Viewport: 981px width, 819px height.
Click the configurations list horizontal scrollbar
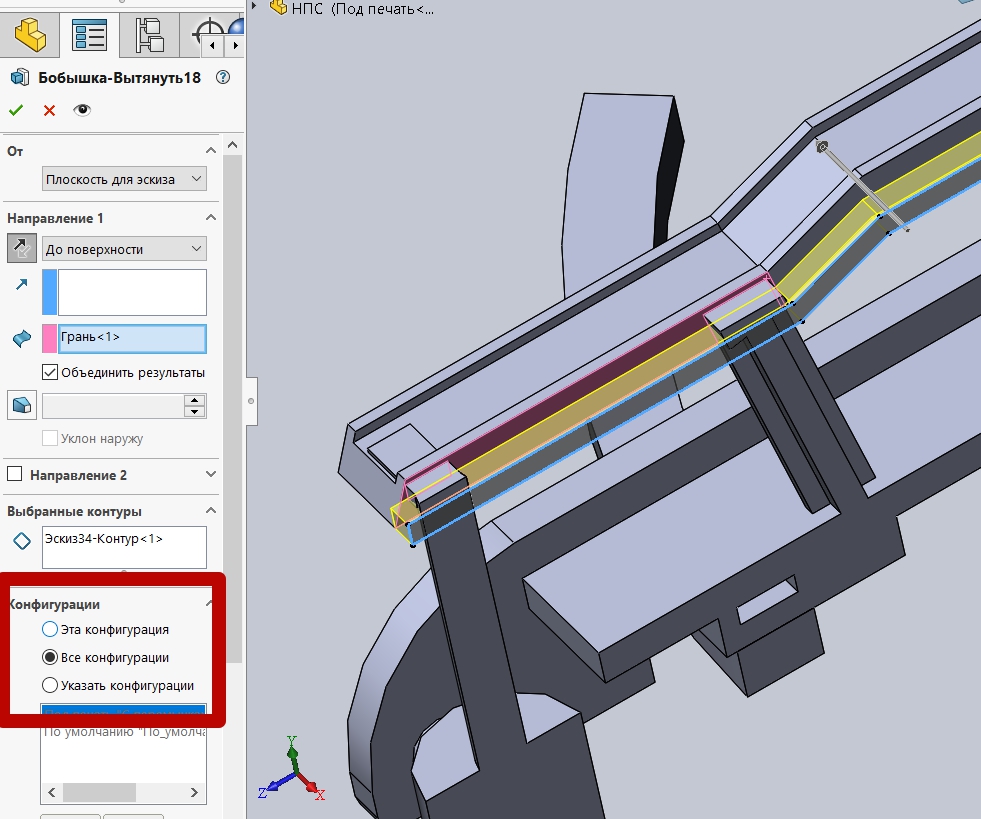pyautogui.click(x=99, y=792)
